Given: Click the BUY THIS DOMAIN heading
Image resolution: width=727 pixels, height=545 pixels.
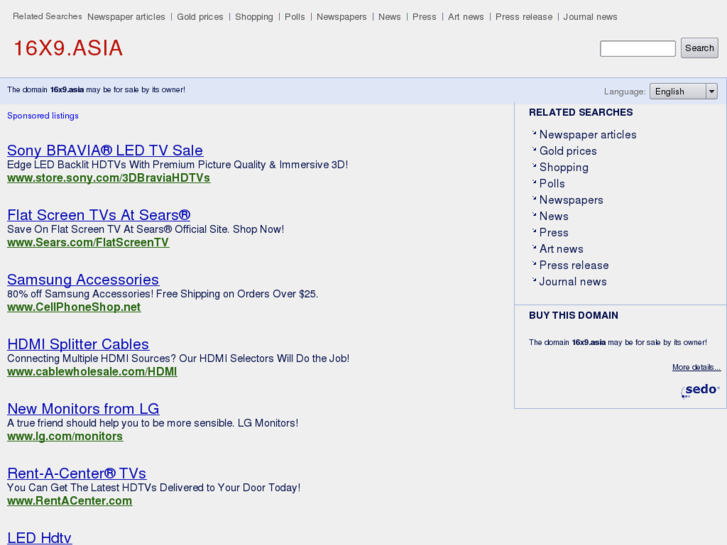Looking at the screenshot, I should 574,315.
